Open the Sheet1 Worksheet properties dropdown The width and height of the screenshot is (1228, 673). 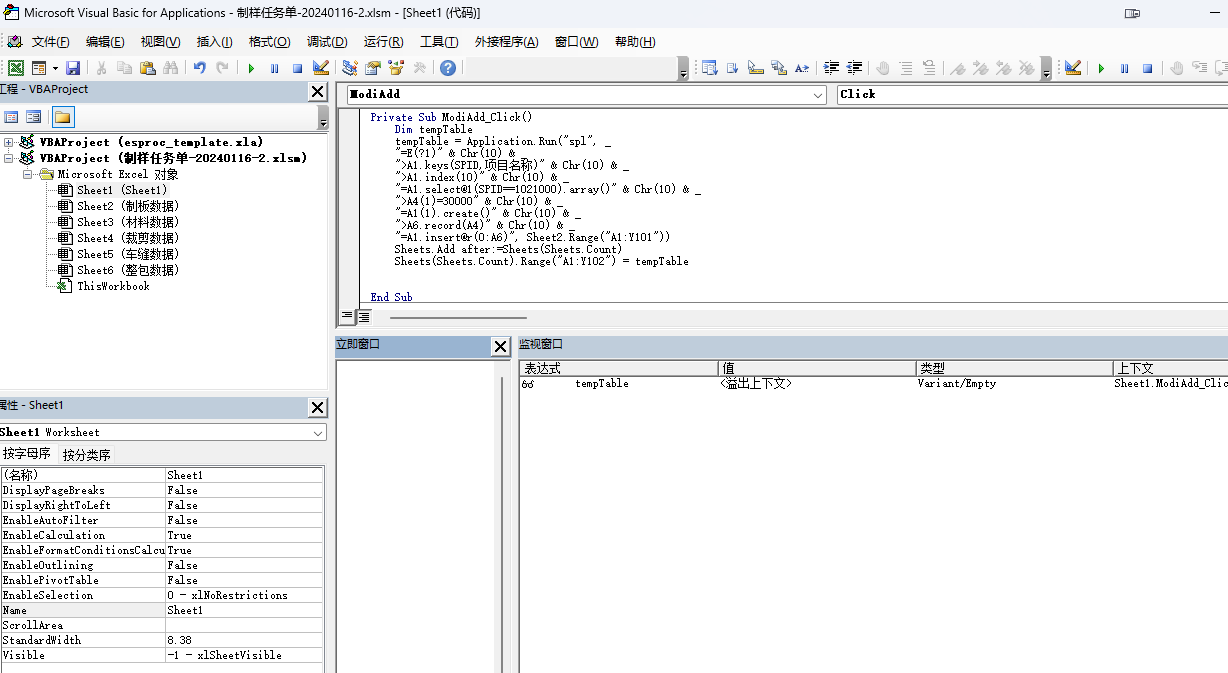pyautogui.click(x=318, y=433)
